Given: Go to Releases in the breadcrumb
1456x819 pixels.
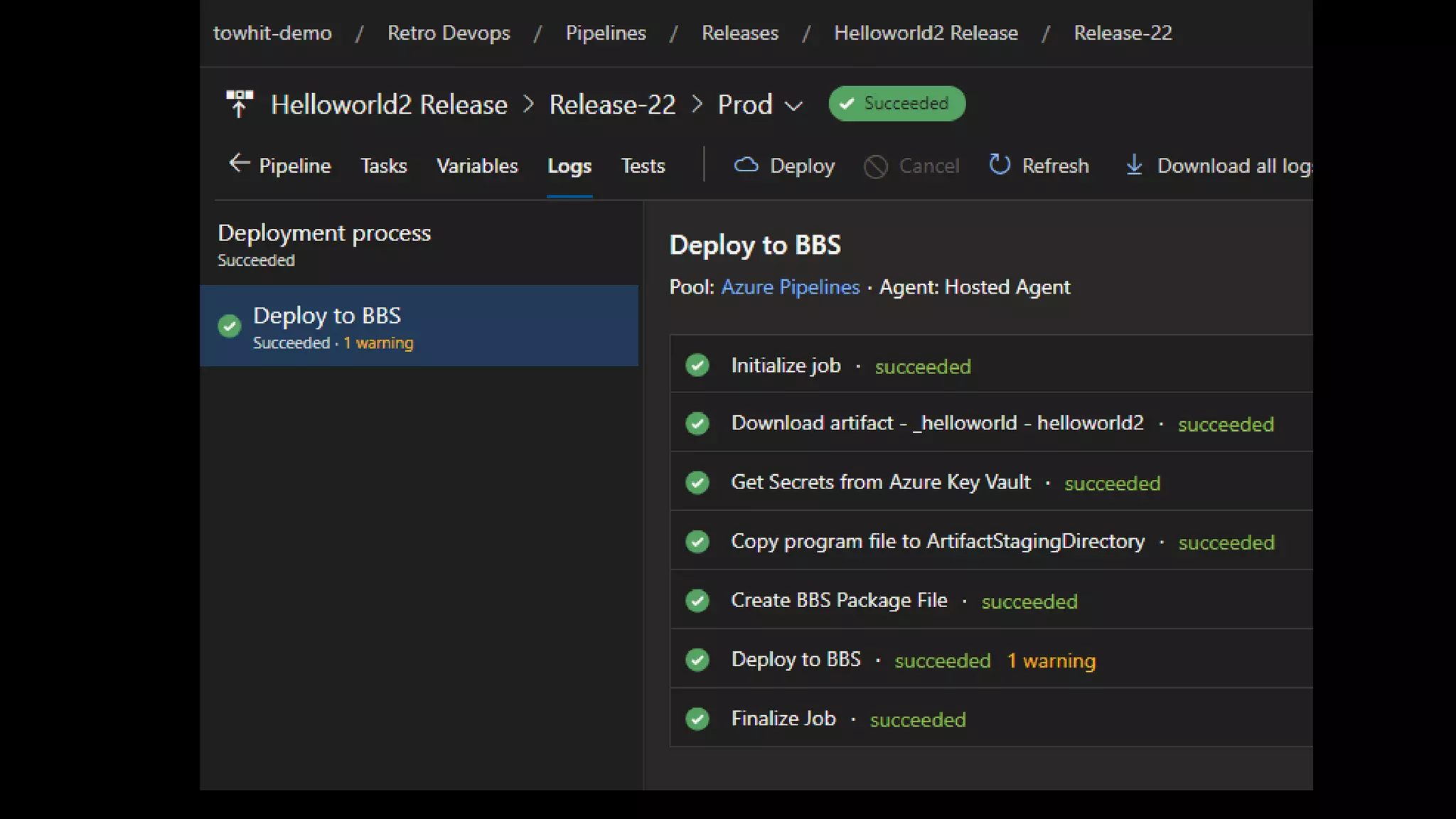Looking at the screenshot, I should click(x=739, y=33).
